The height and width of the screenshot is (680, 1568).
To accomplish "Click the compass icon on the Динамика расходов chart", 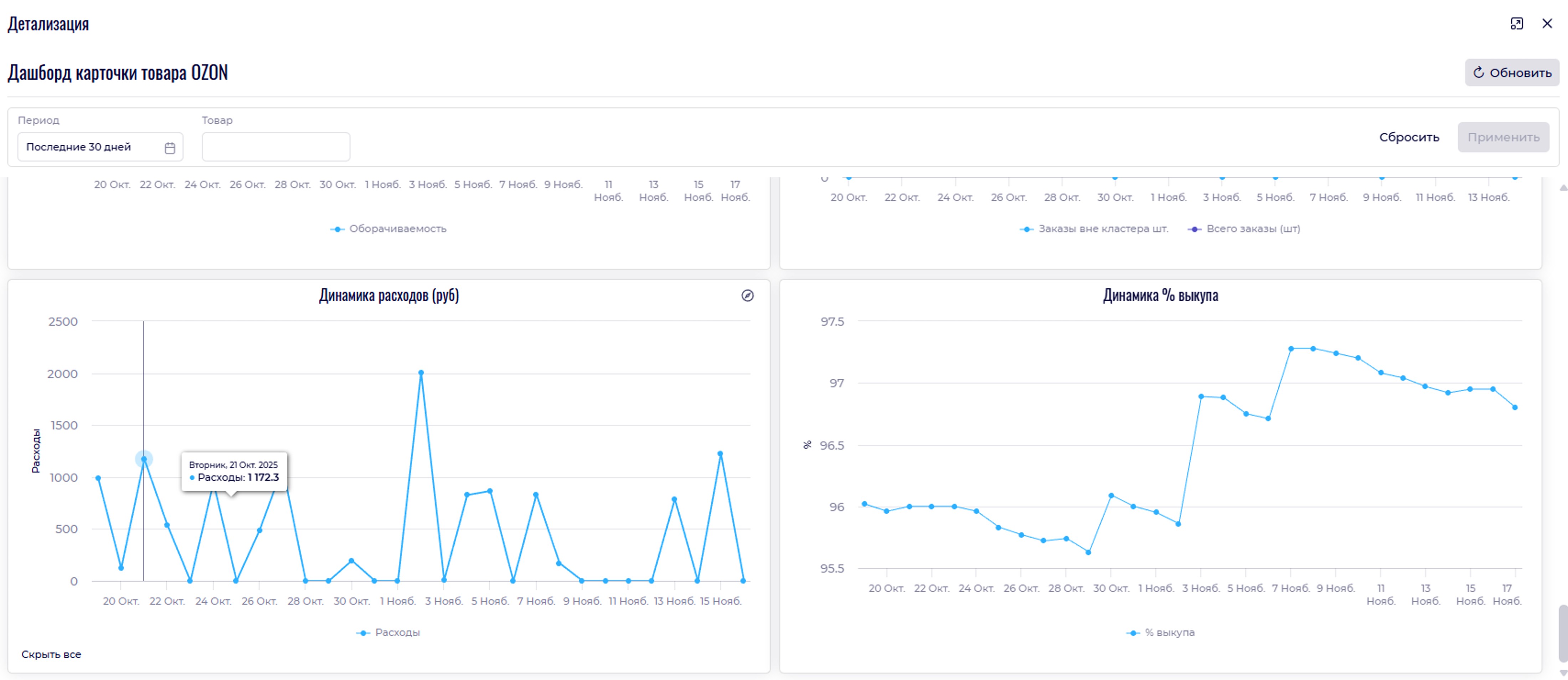I will 748,296.
